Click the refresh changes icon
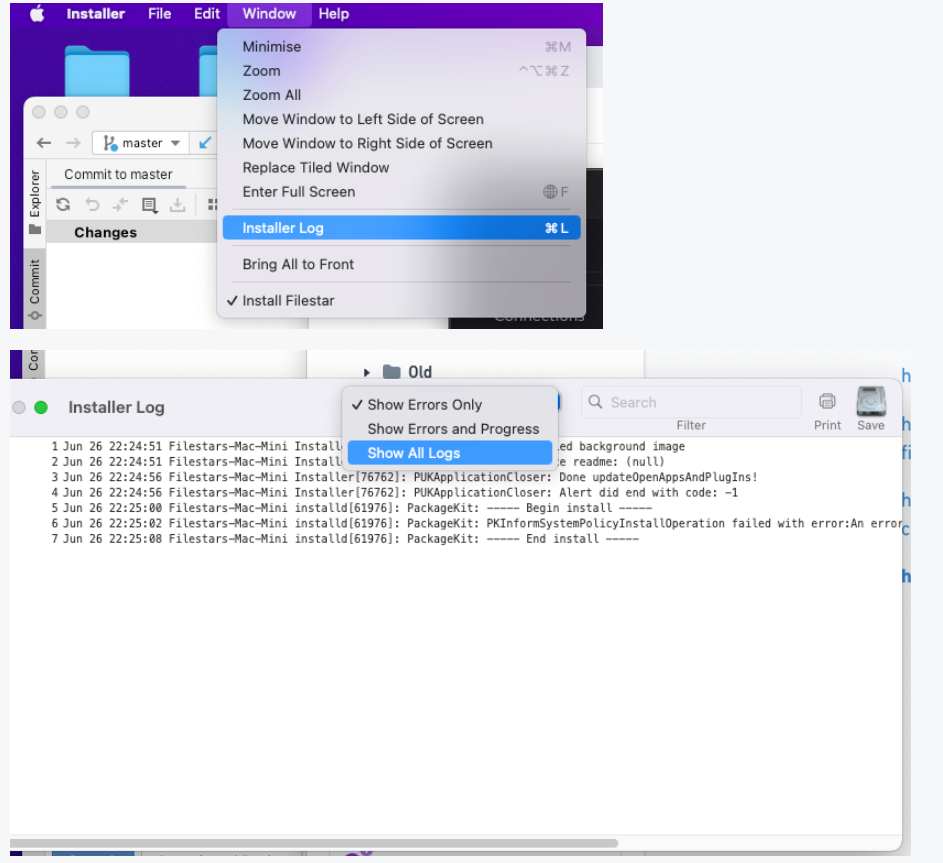Viewport: 943px width, 863px height. [x=63, y=205]
